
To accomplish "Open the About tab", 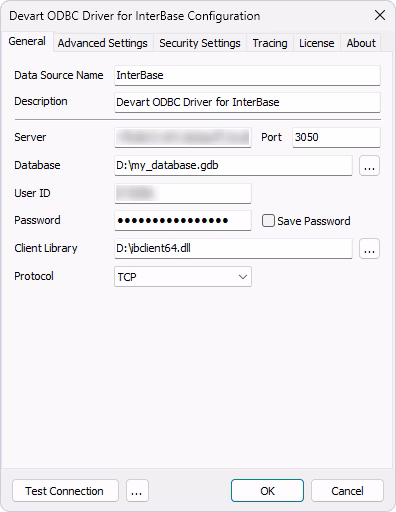I will pyautogui.click(x=361, y=43).
